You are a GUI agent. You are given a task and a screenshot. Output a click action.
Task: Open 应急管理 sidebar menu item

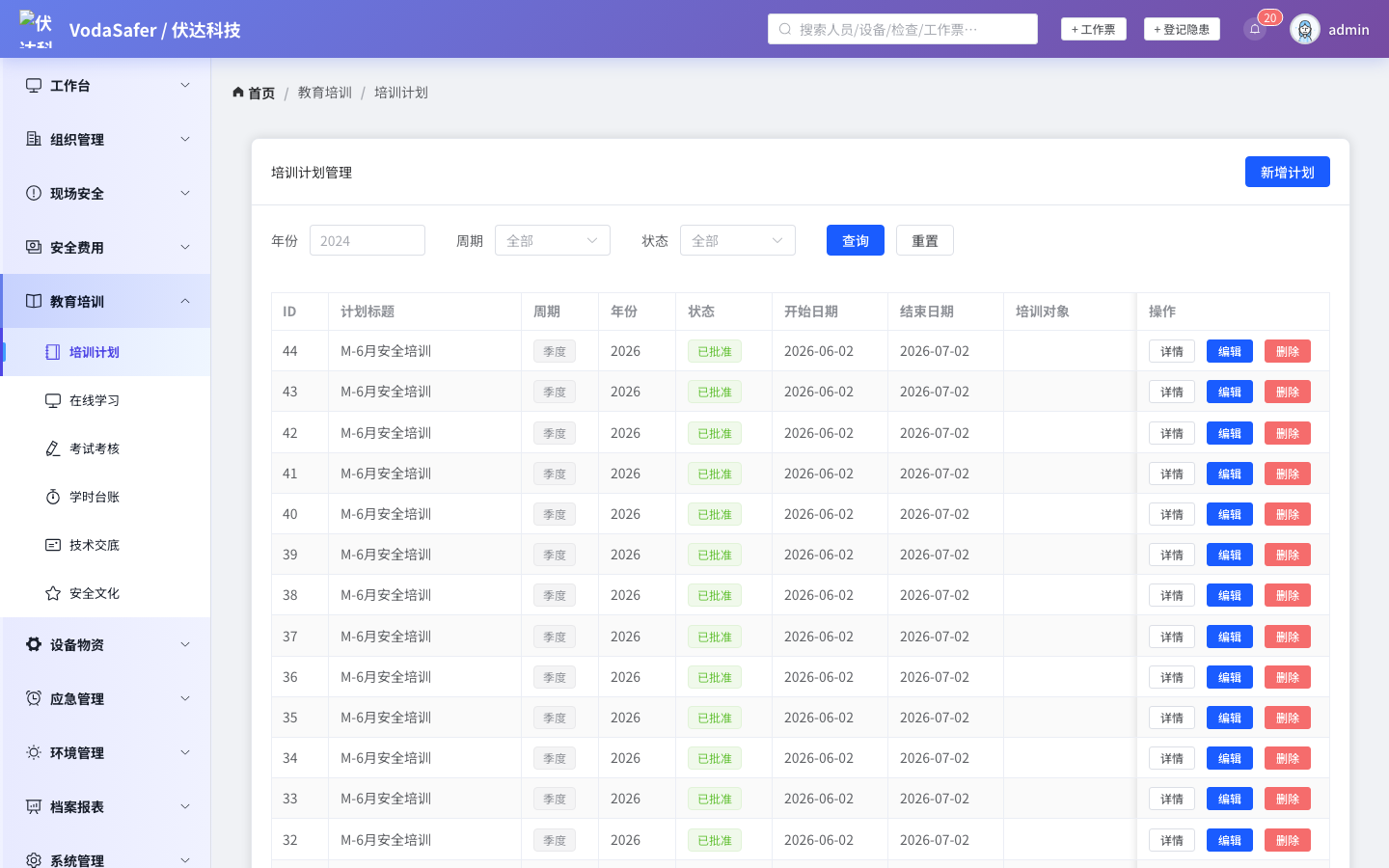pyautogui.click(x=106, y=698)
